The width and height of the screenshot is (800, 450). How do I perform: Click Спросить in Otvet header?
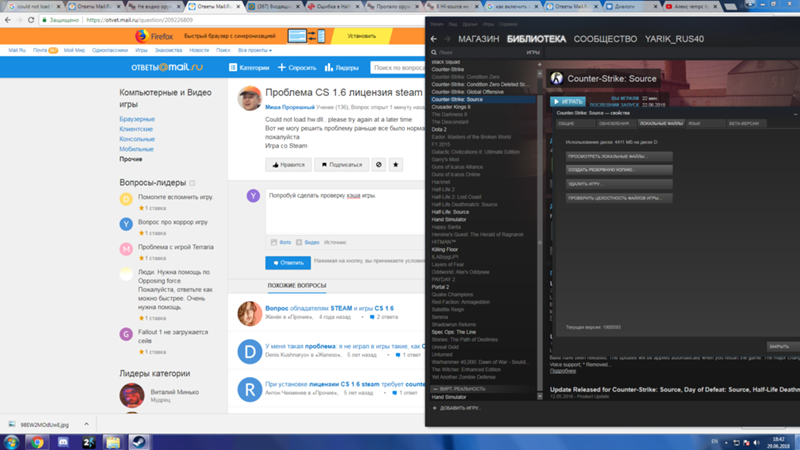(x=297, y=67)
